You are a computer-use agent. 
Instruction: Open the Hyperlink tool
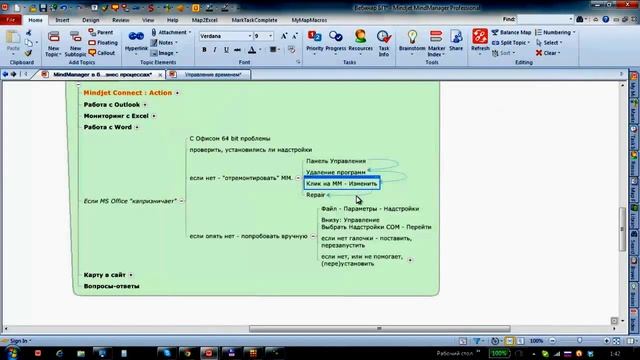point(136,42)
